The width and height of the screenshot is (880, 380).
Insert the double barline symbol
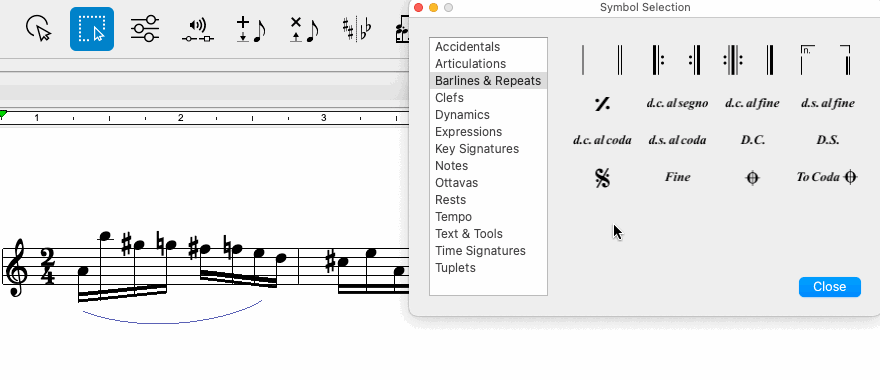[x=620, y=60]
